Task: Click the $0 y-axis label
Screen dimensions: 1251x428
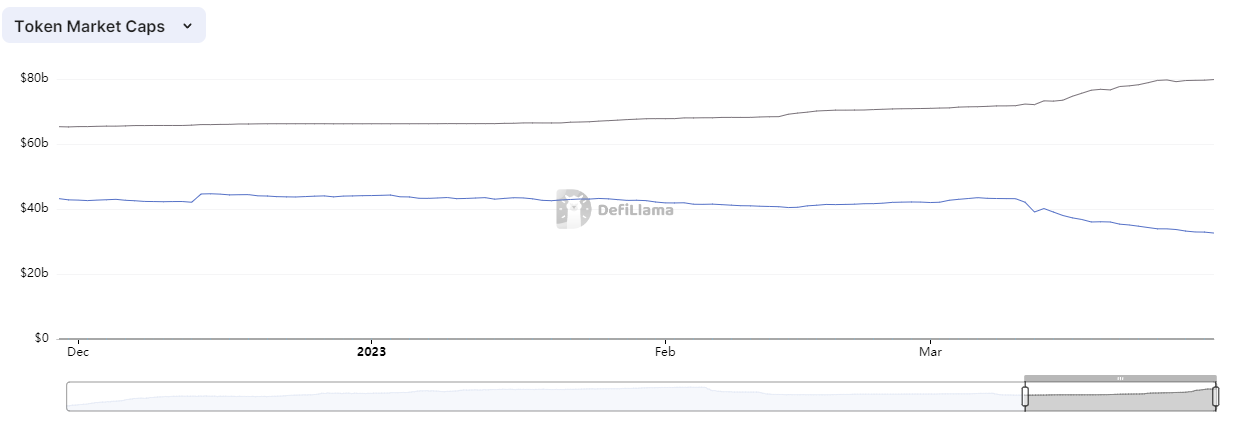Action: (41, 339)
